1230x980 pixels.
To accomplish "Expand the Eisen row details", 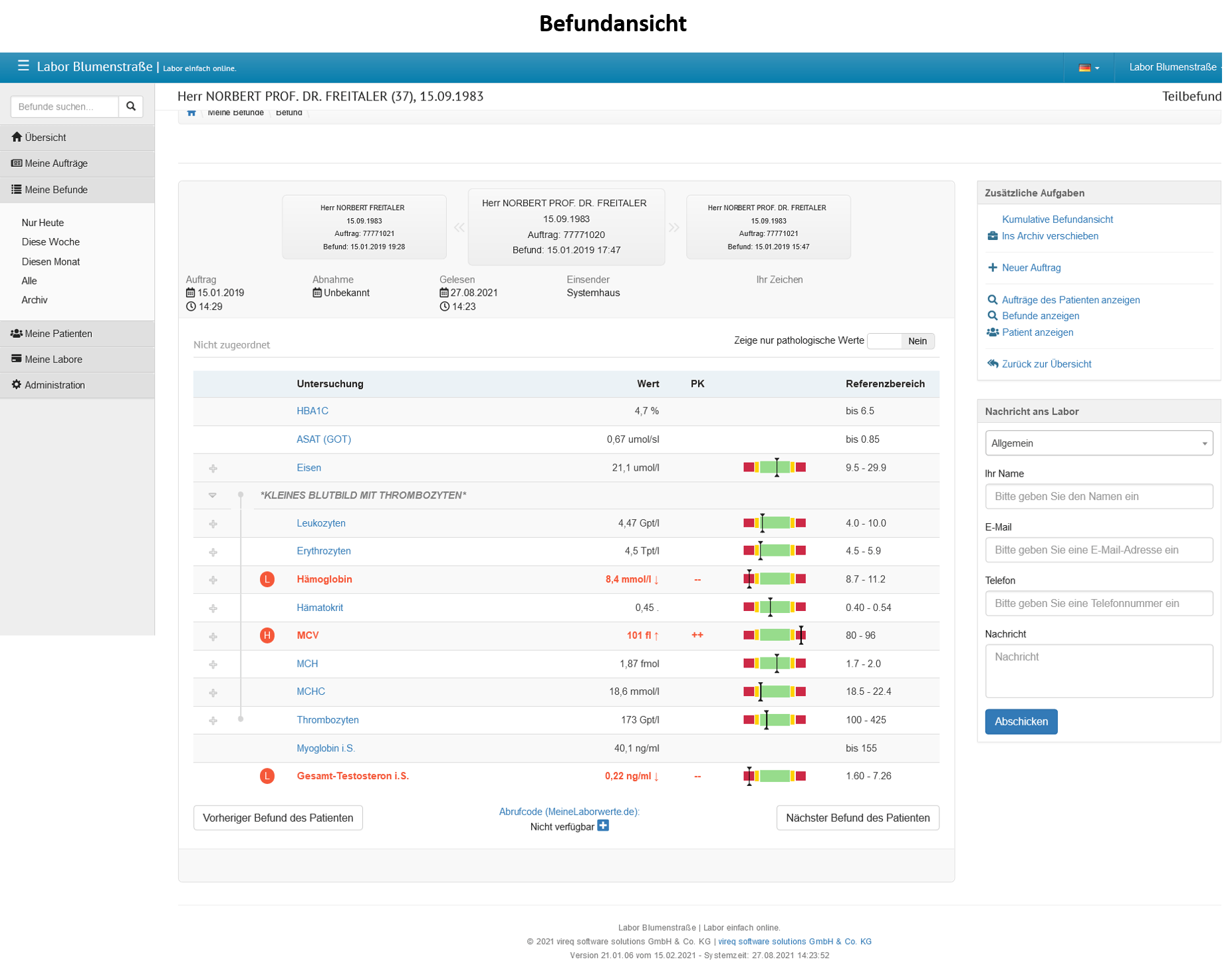I will 213,469.
